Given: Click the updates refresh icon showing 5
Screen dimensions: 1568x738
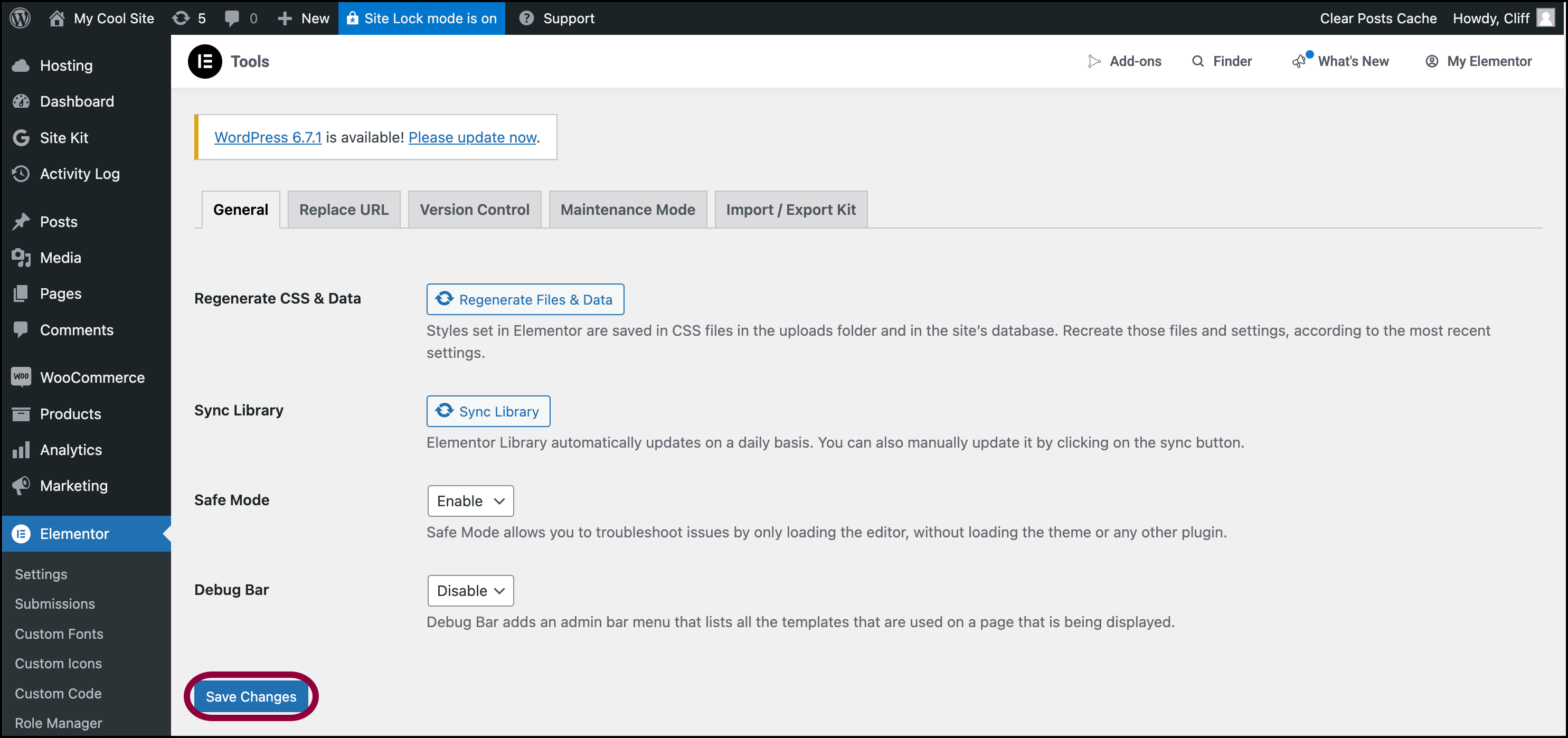Looking at the screenshot, I should tap(181, 18).
